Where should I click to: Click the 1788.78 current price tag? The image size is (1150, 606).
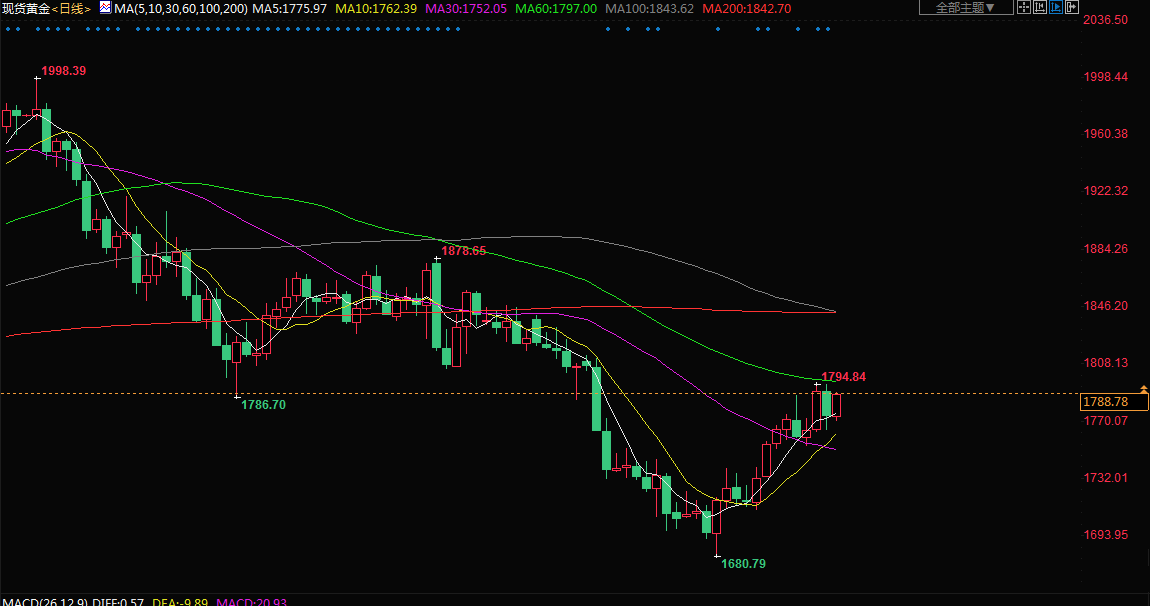(x=1105, y=402)
